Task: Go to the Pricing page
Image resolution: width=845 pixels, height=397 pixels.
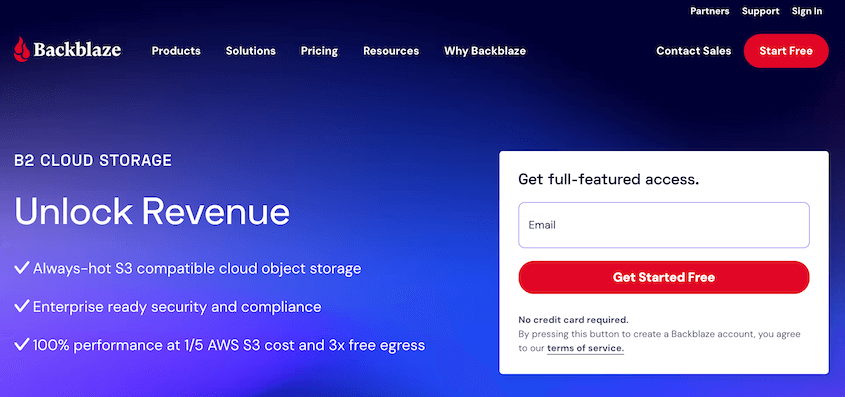Action: tap(319, 51)
